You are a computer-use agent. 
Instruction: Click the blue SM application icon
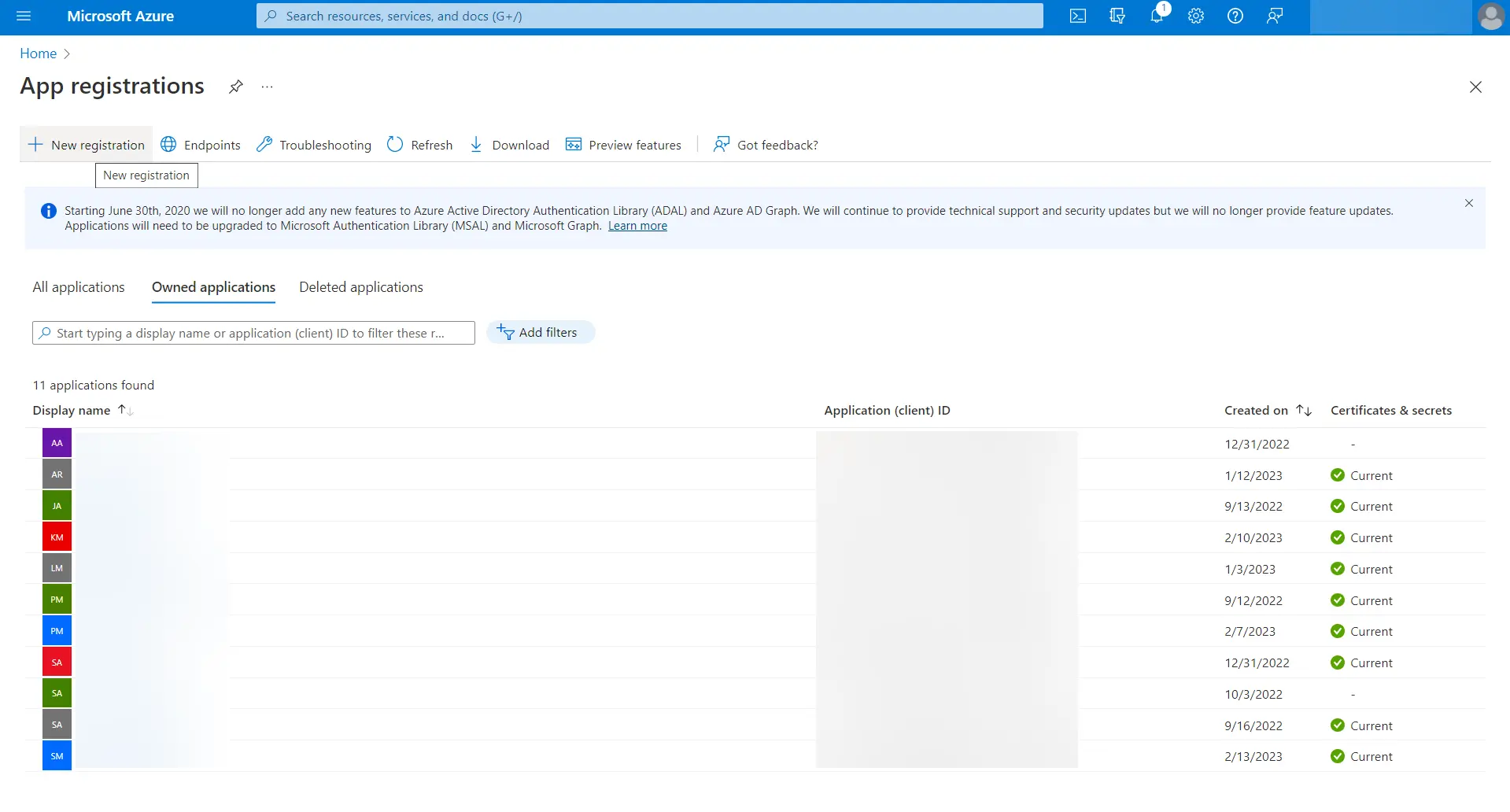57,755
